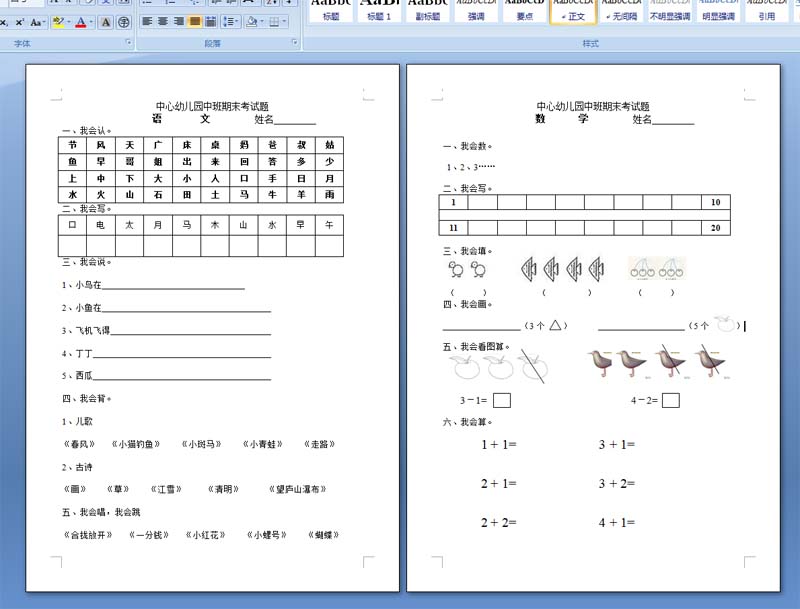Click the 语文 page title 中心幼儿园中班期末考试题
The width and height of the screenshot is (800, 609).
pyautogui.click(x=212, y=106)
